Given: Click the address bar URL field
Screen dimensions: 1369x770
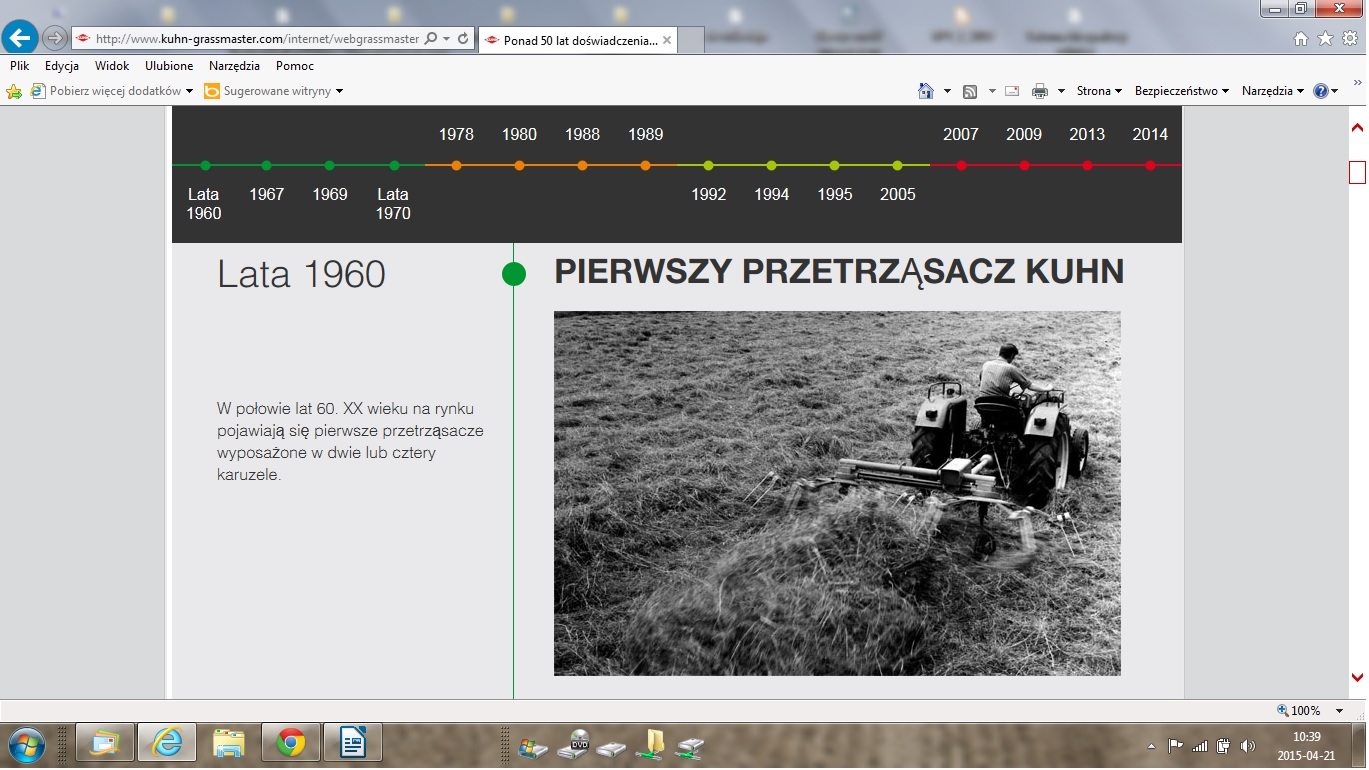Looking at the screenshot, I should click(x=258, y=38).
